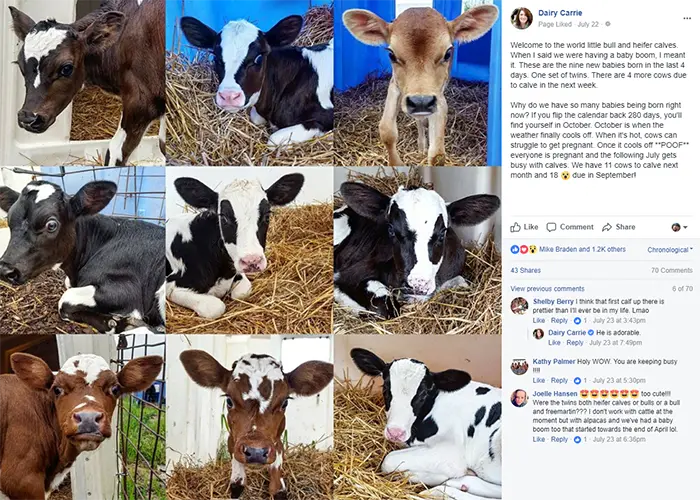The image size is (700, 500).
Task: Open the post options three-dots menu
Action: (x=687, y=18)
